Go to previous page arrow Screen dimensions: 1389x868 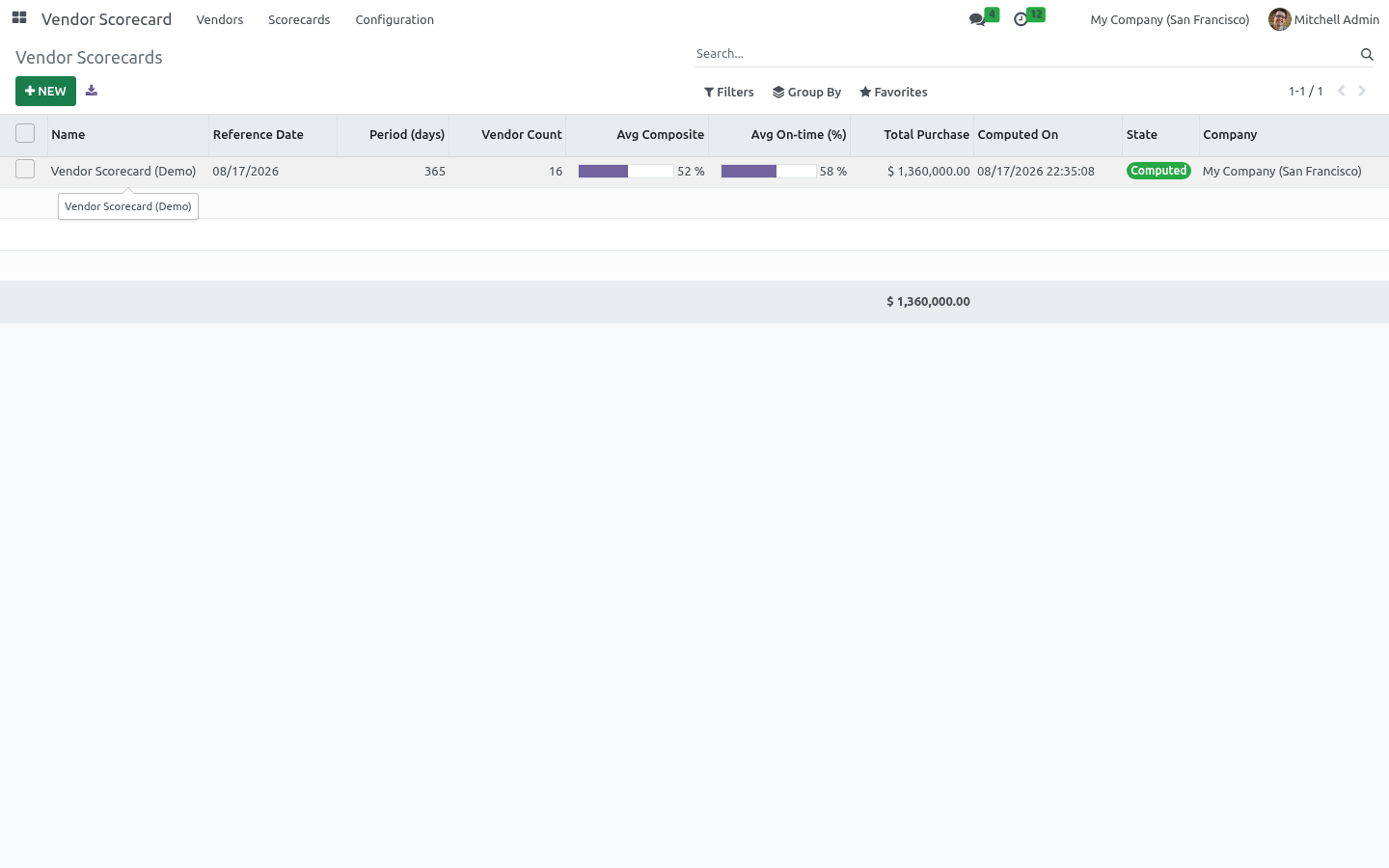tap(1341, 91)
